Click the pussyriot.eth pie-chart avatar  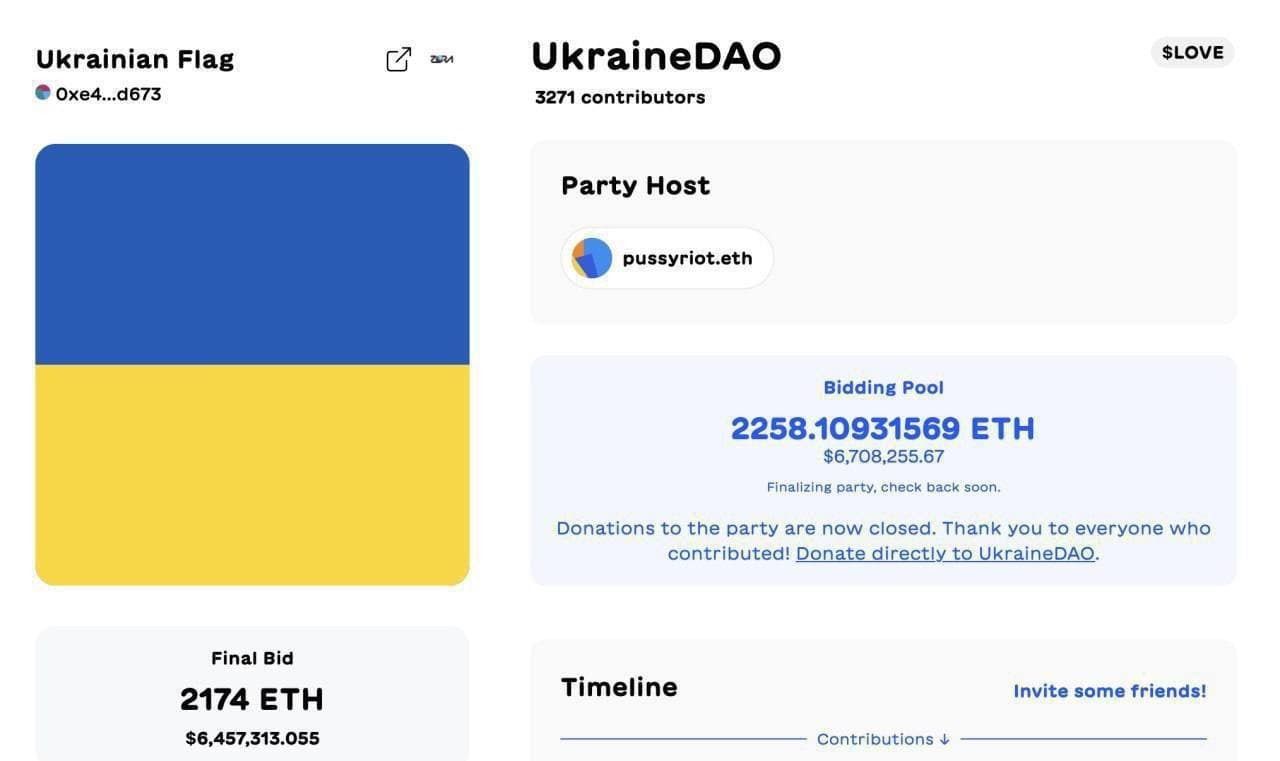pos(592,258)
